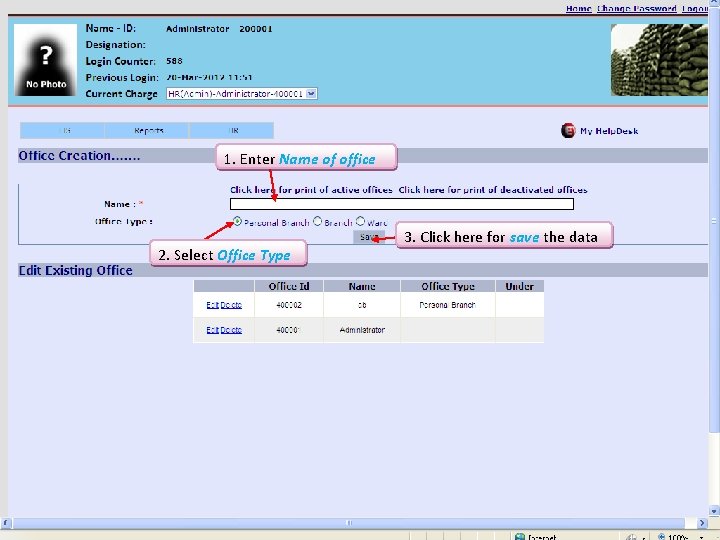Click the Under column header

click(x=519, y=287)
